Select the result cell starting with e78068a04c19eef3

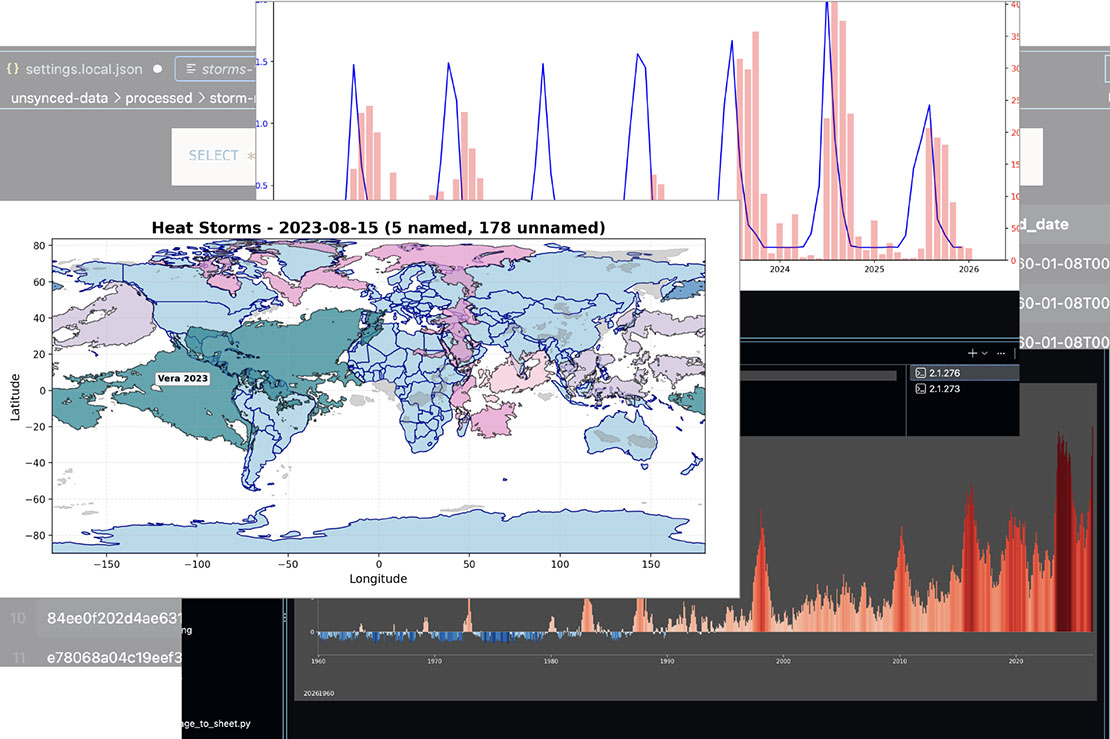pyautogui.click(x=114, y=658)
